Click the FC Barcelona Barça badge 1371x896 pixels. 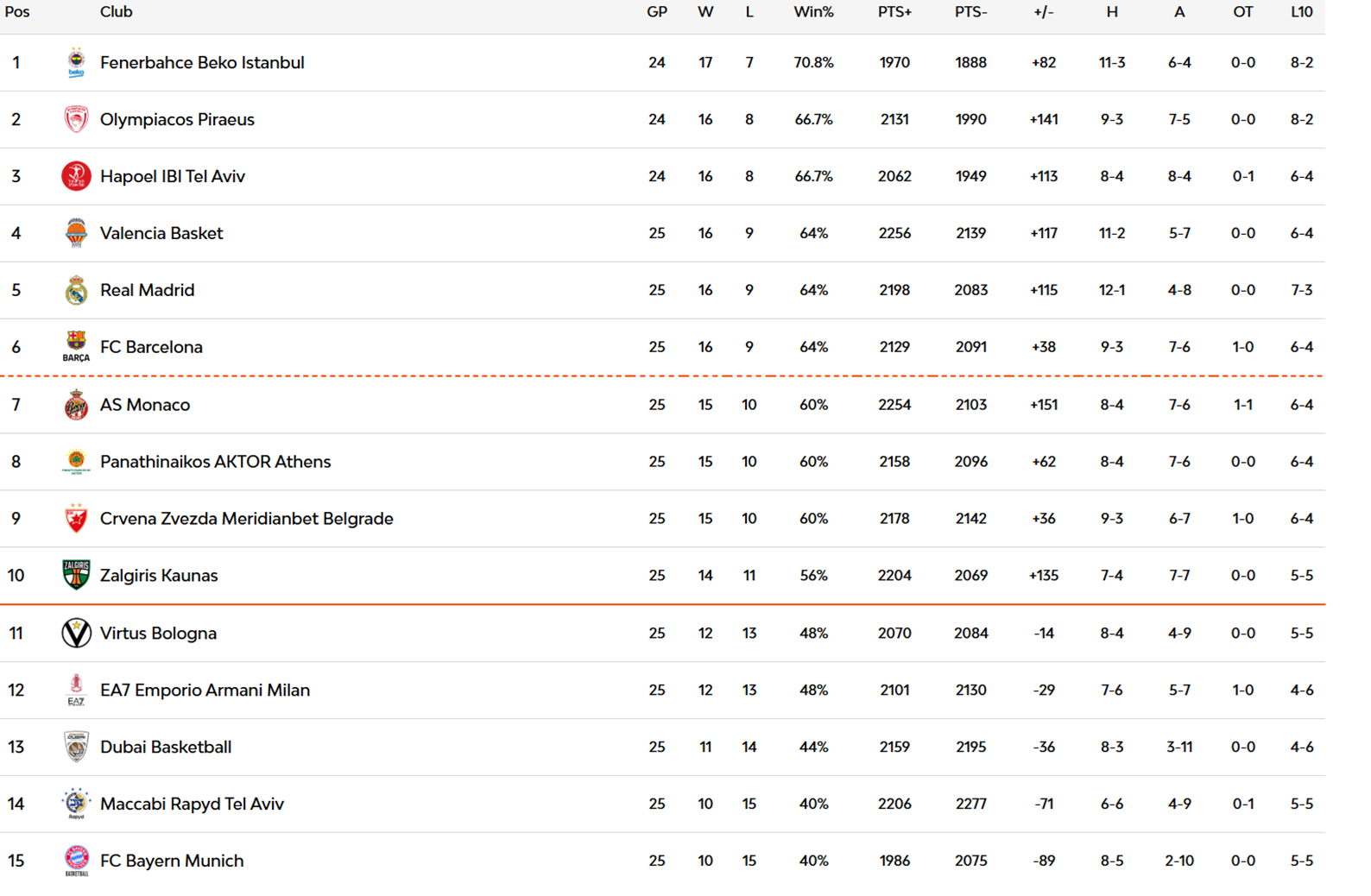[x=76, y=347]
